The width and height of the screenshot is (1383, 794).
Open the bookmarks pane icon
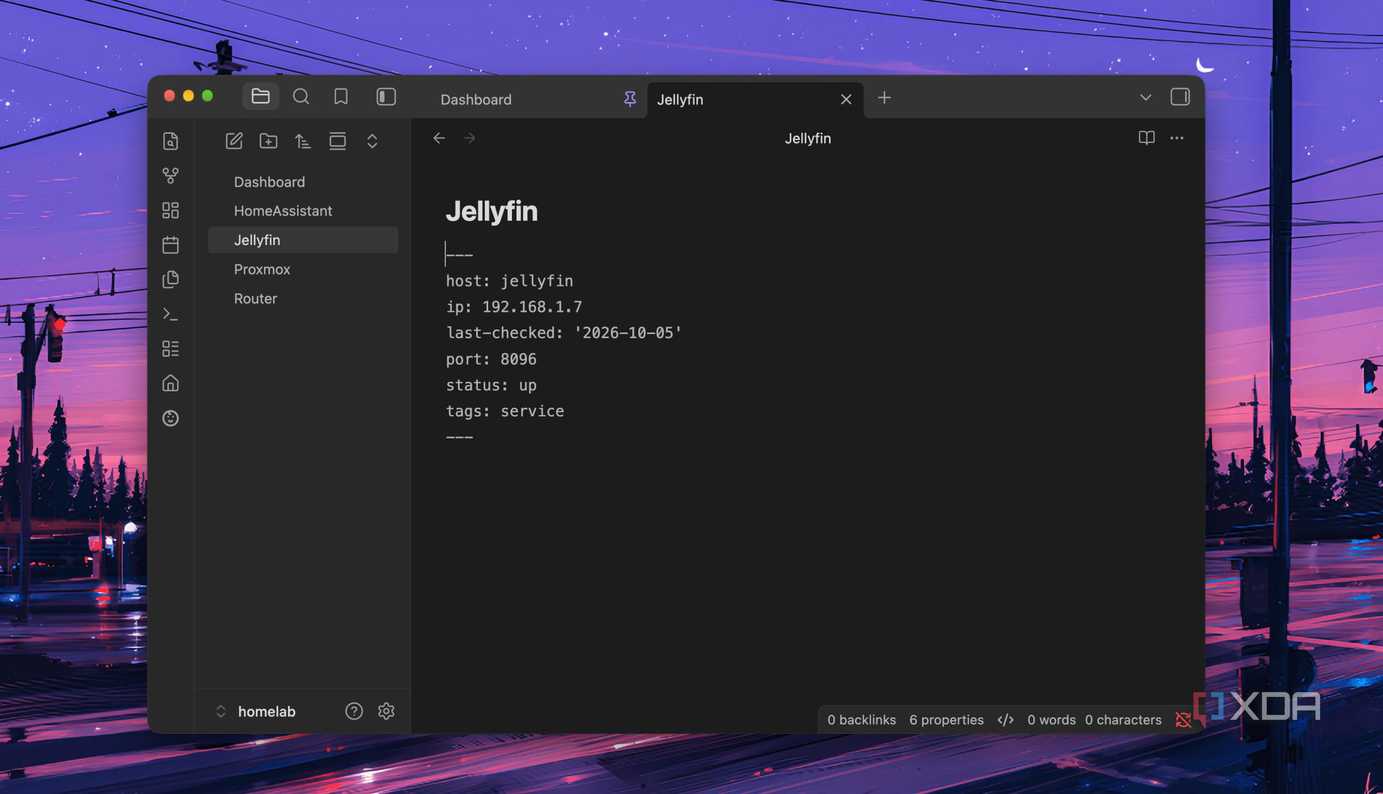point(341,97)
